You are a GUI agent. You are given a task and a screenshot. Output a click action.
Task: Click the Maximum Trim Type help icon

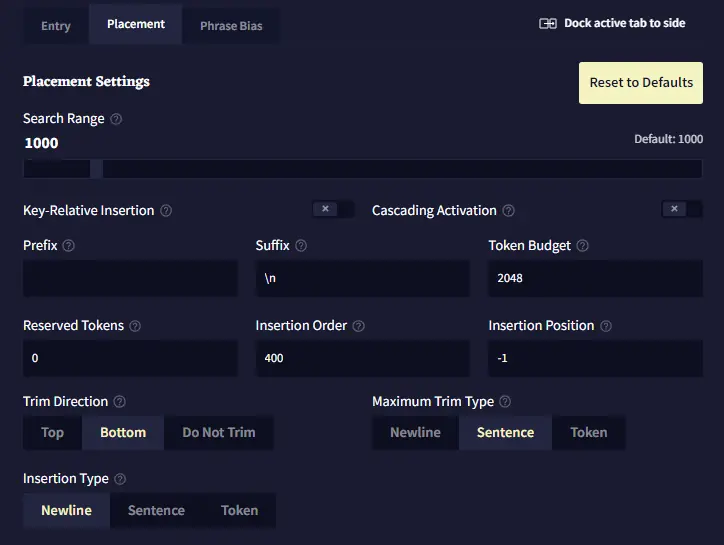click(x=505, y=402)
